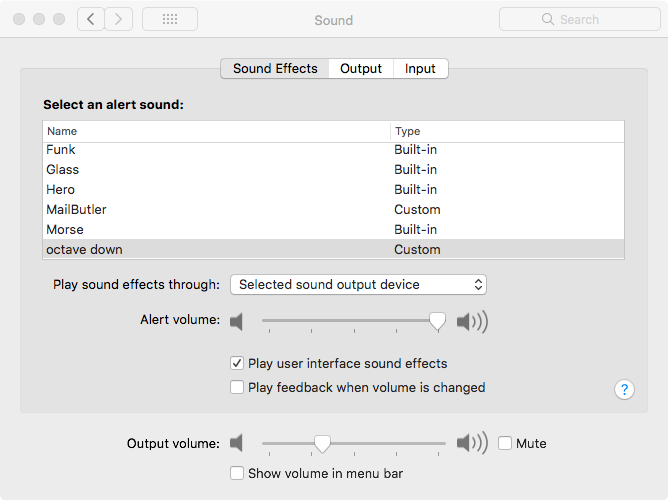The height and width of the screenshot is (500, 668).
Task: Click the loud output volume speaker icon
Action: coord(472,443)
